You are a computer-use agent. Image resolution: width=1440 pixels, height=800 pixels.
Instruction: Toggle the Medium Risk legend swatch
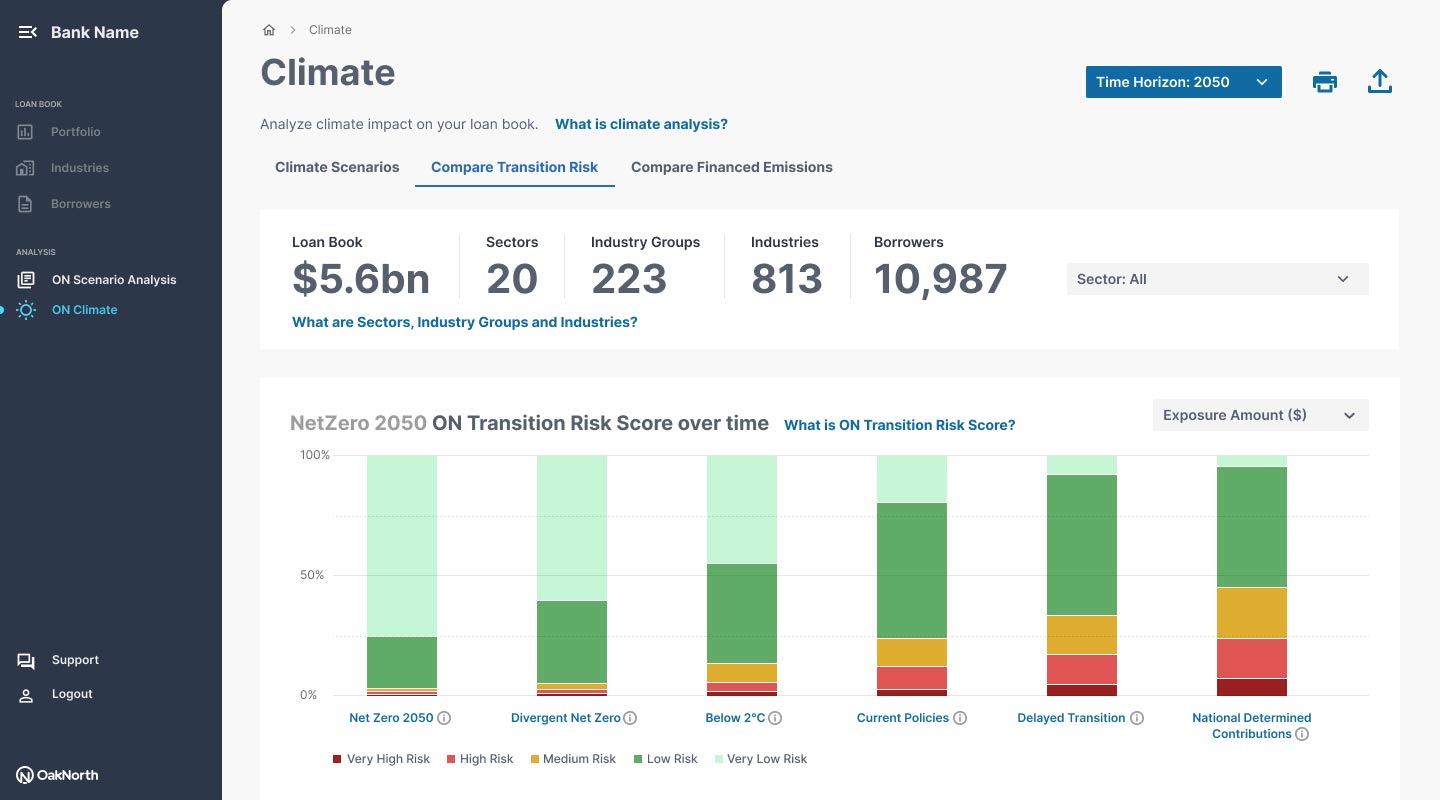(535, 759)
